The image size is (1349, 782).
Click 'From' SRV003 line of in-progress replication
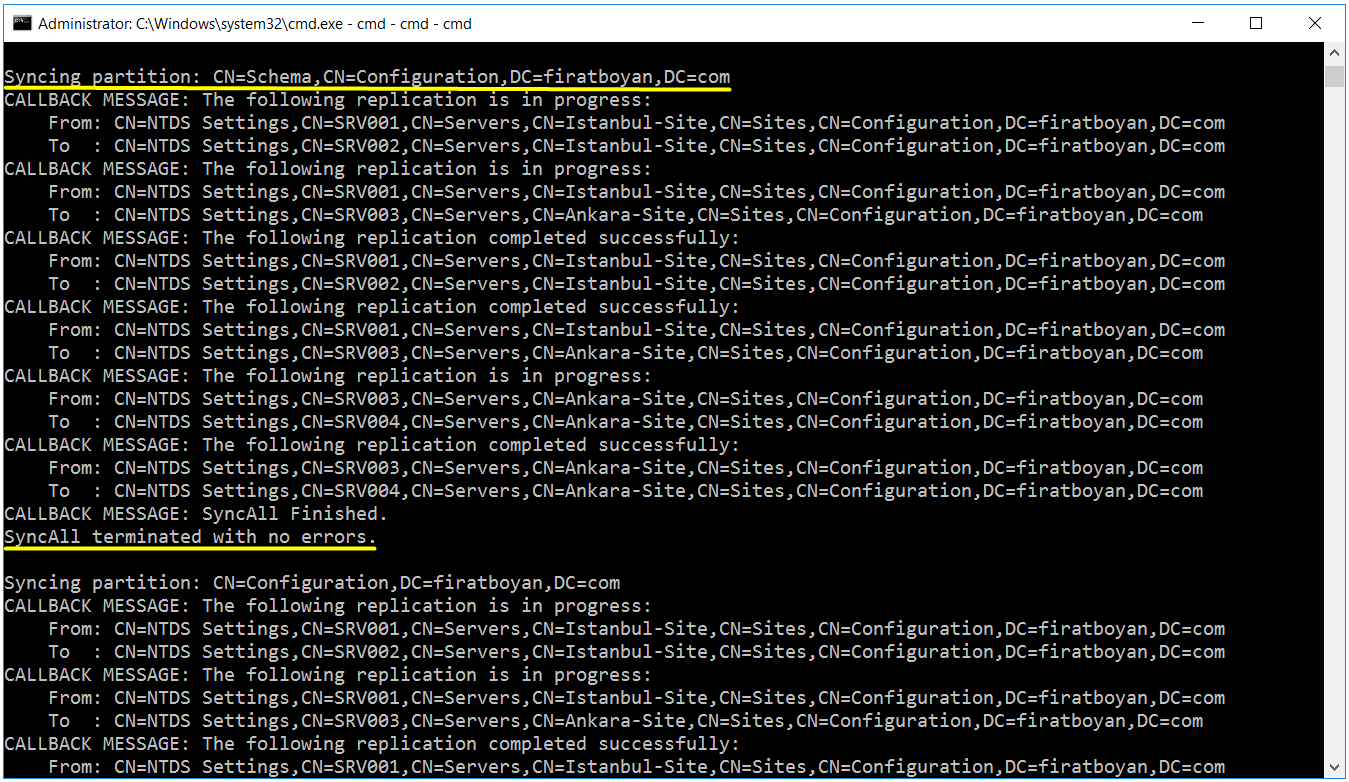tap(625, 399)
